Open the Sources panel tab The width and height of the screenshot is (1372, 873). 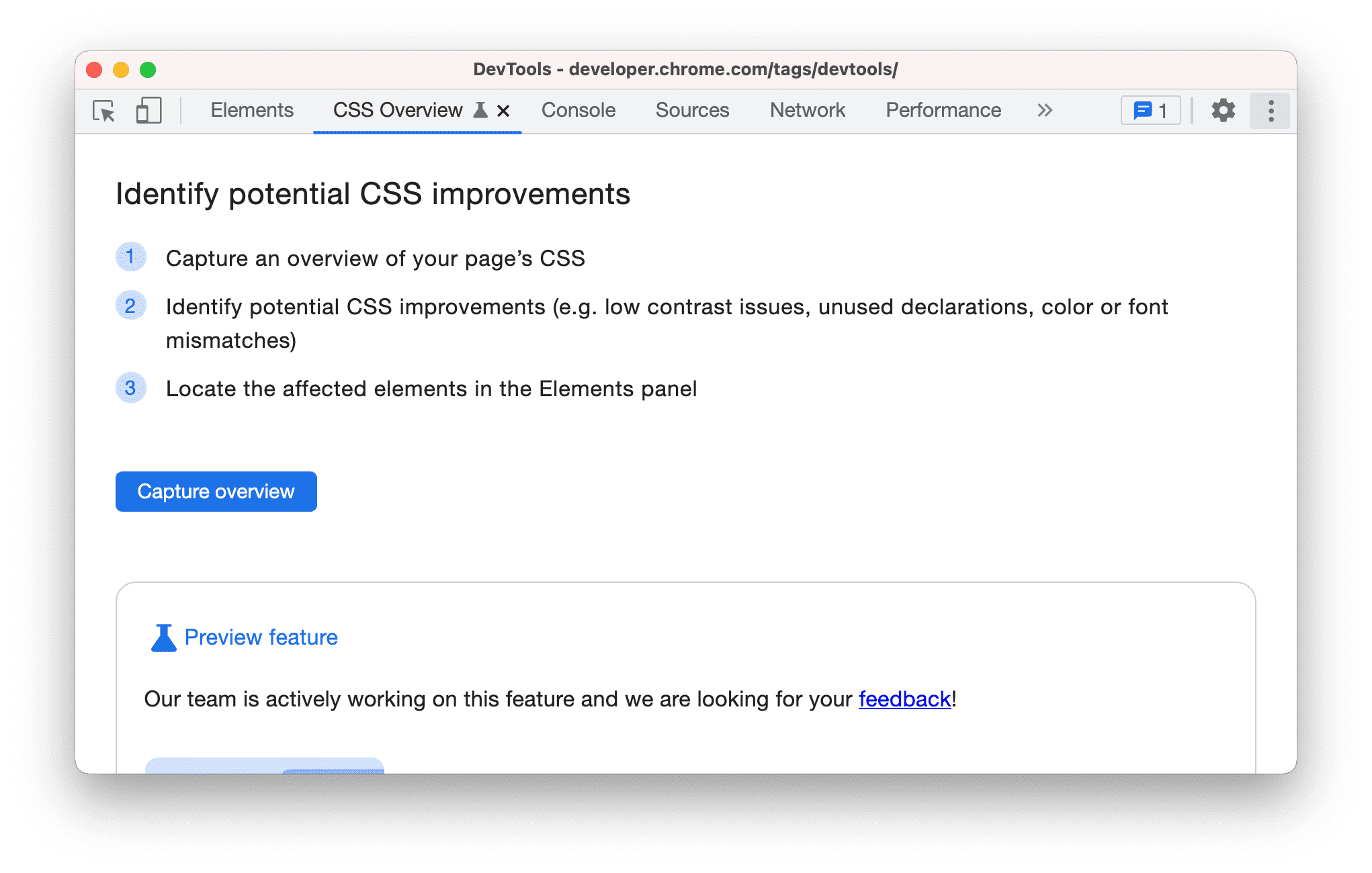pyautogui.click(x=694, y=110)
